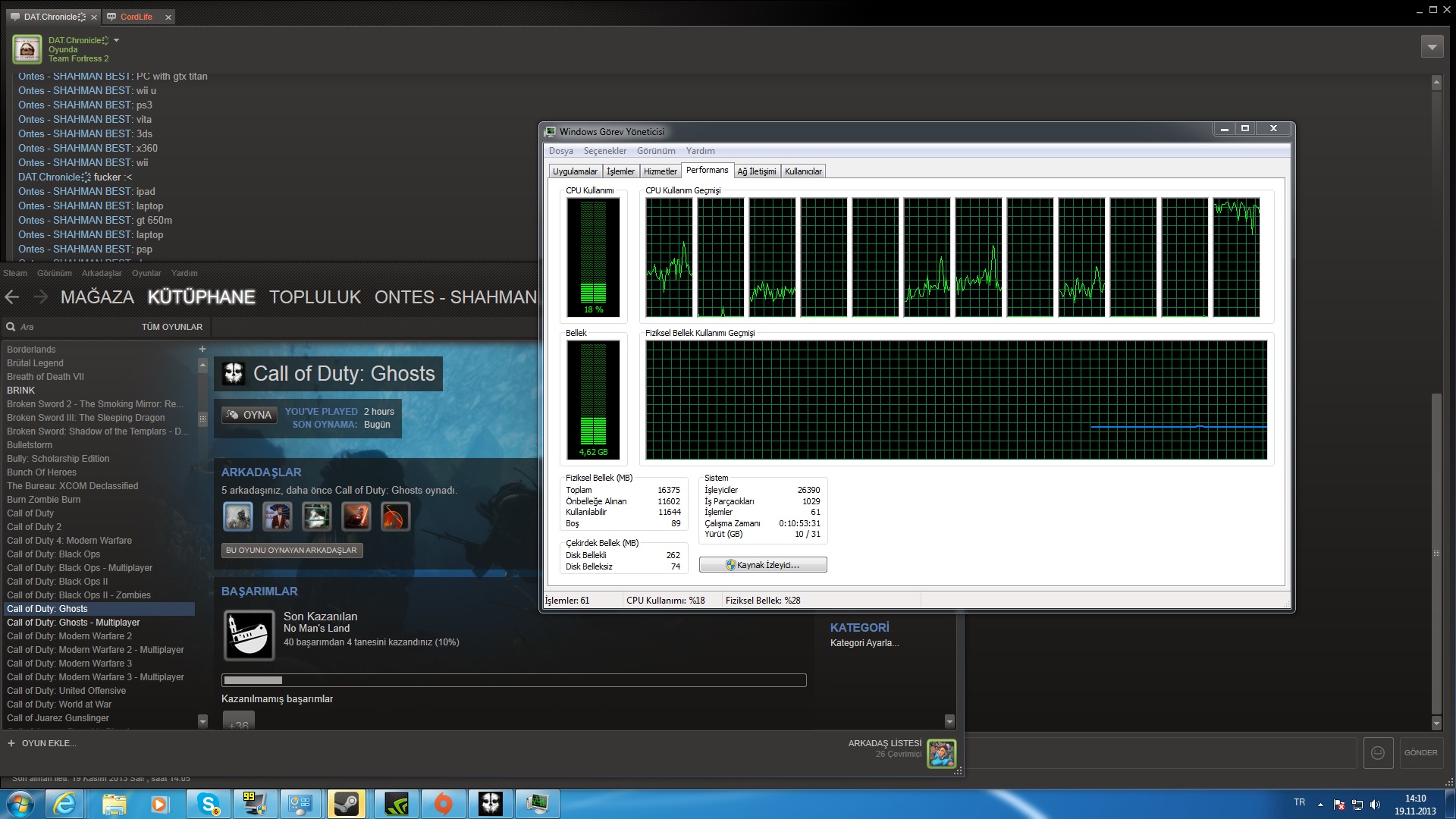The height and width of the screenshot is (819, 1456).
Task: Open chat options dropdown button at top right
Action: pyautogui.click(x=1432, y=47)
